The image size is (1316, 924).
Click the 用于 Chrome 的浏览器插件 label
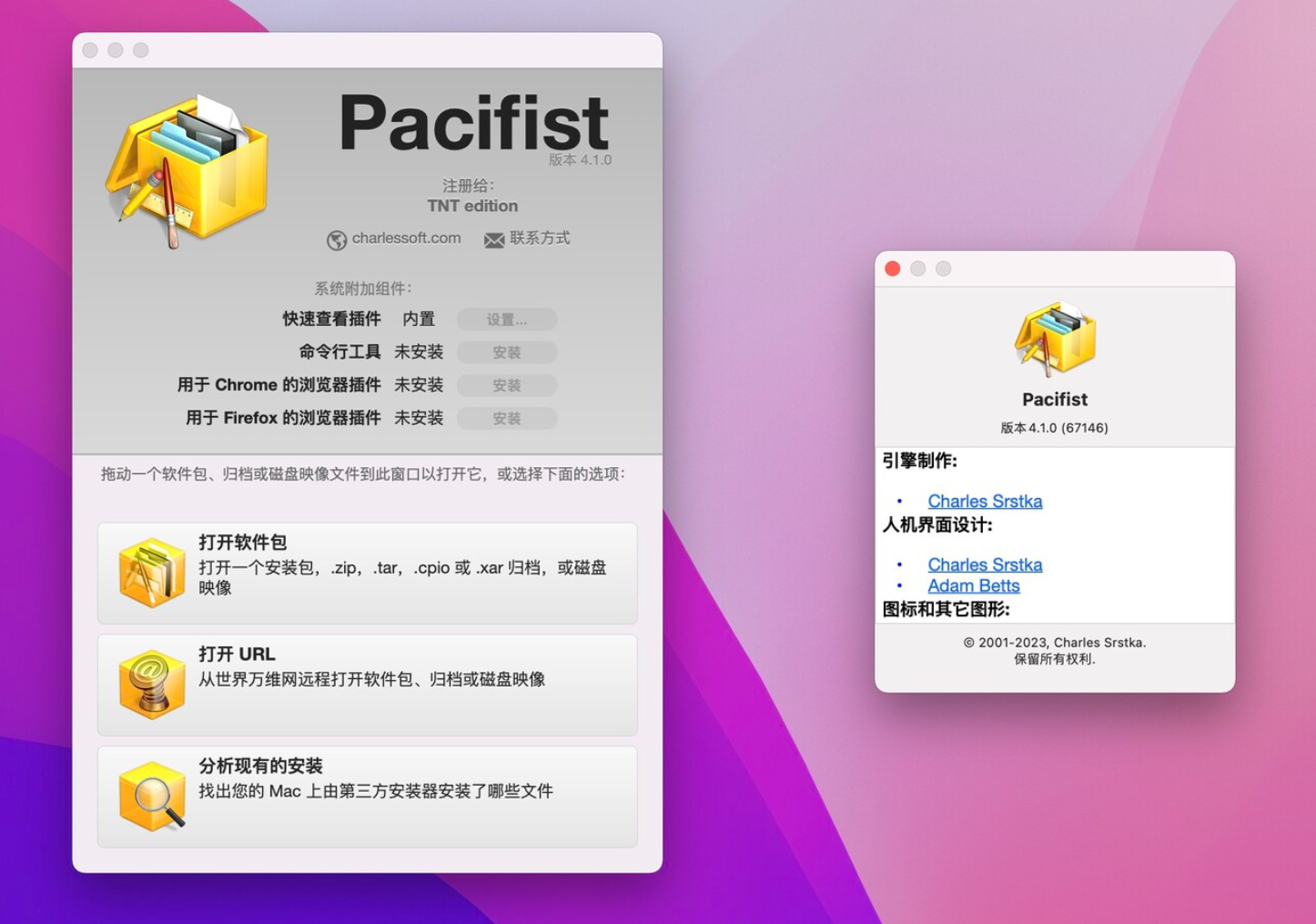pyautogui.click(x=278, y=384)
